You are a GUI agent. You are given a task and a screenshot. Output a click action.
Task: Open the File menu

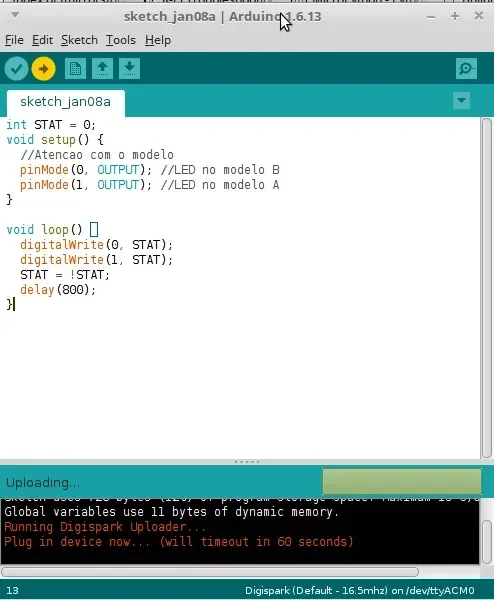pyautogui.click(x=14, y=40)
